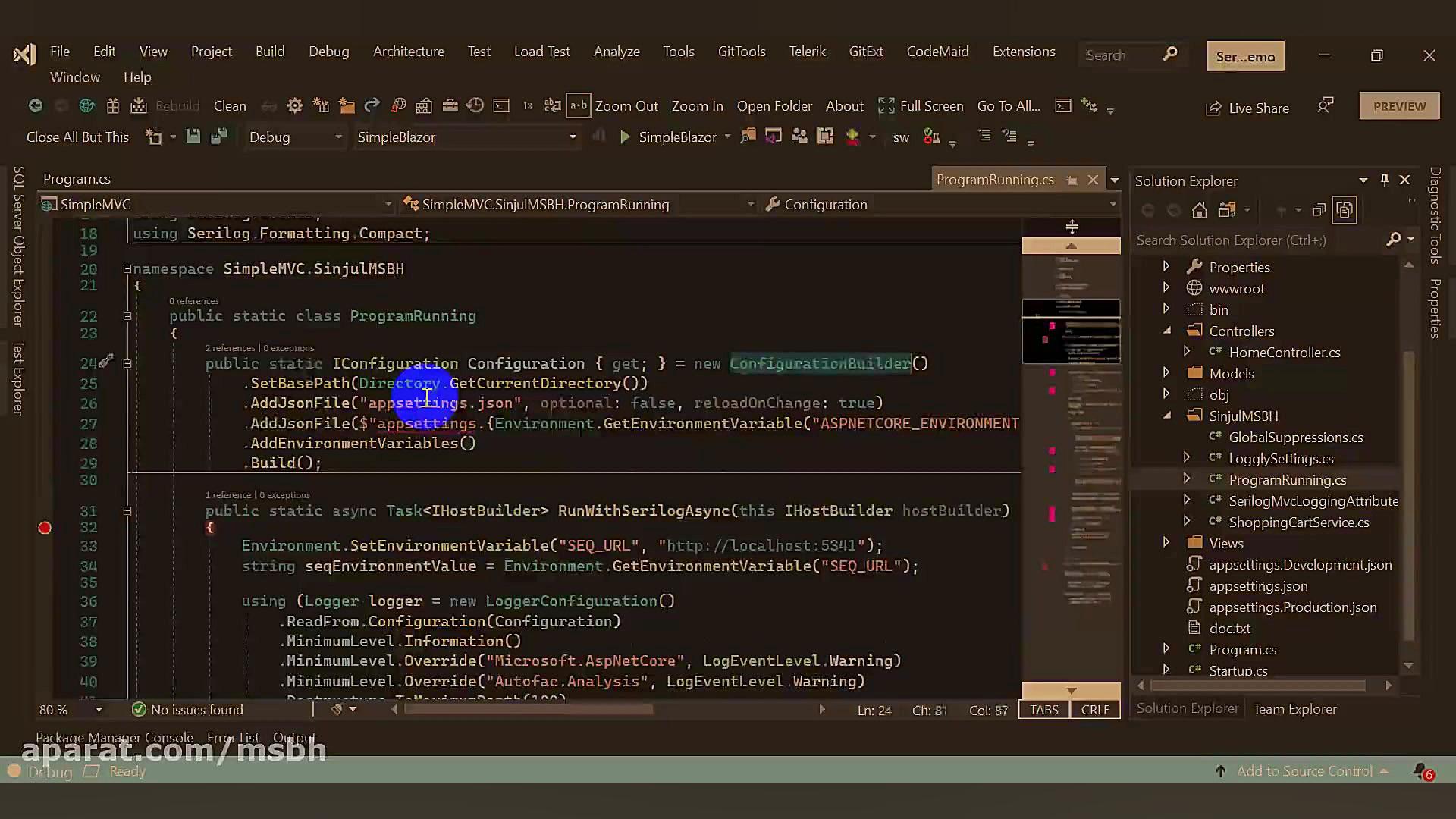Click the Go To All... button
Image resolution: width=1456 pixels, height=819 pixels.
click(1009, 106)
